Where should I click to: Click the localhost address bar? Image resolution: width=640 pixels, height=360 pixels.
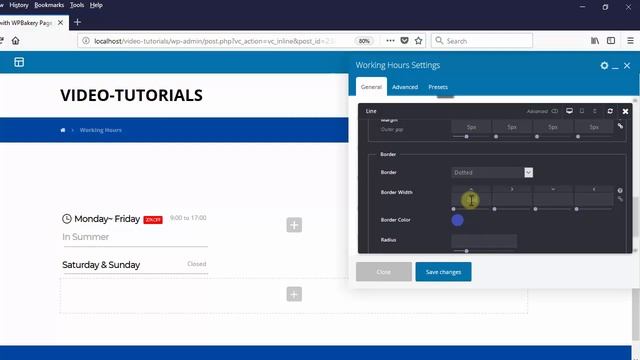(x=214, y=41)
